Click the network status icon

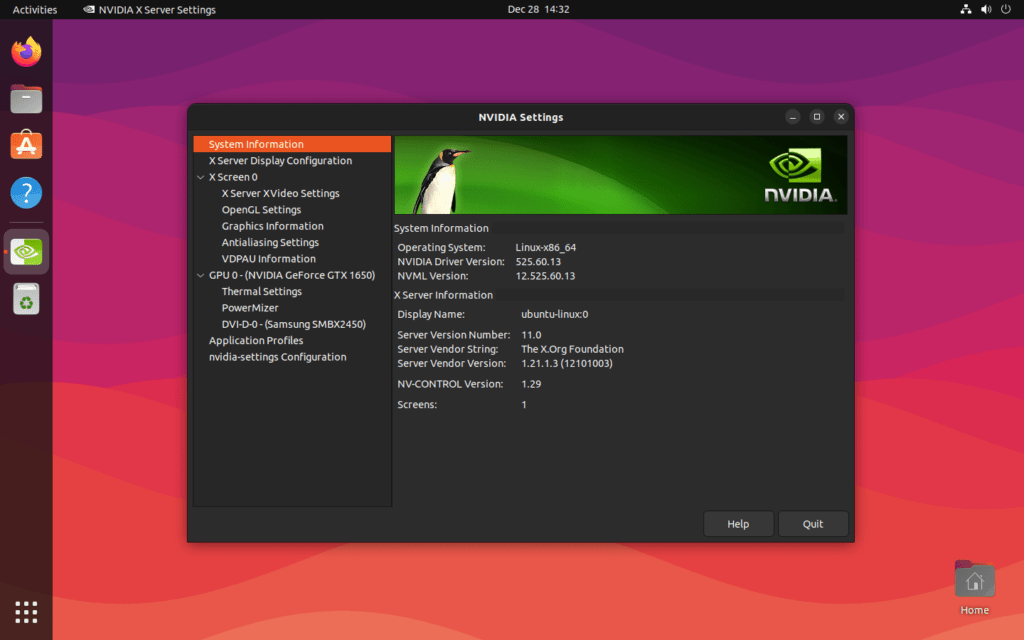965,9
